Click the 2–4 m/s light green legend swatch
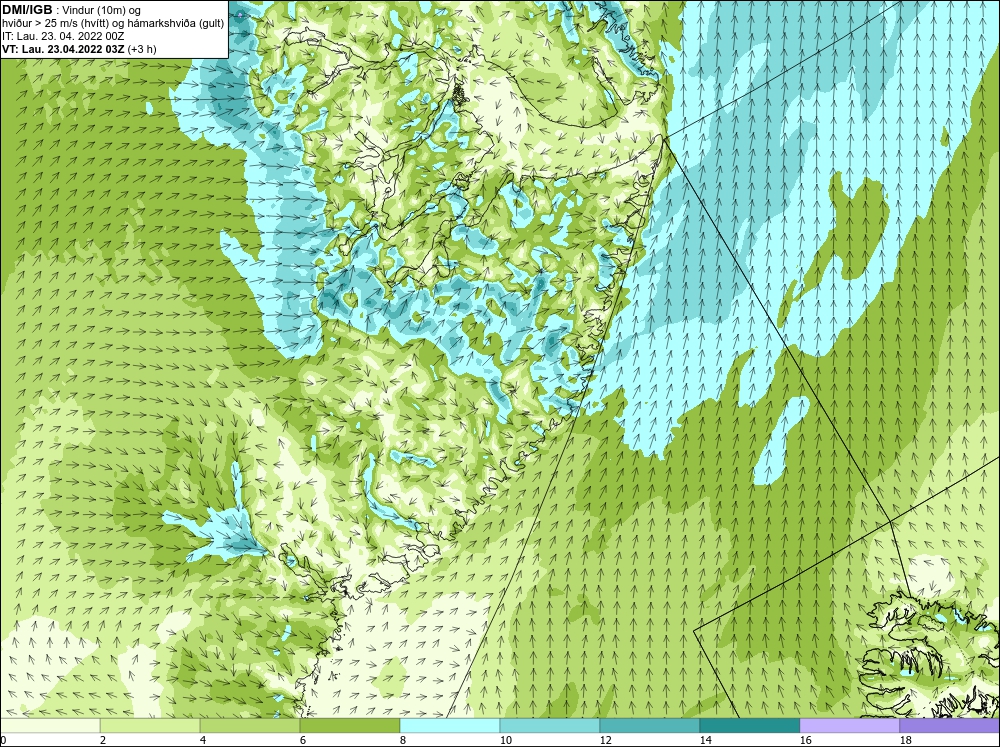The width and height of the screenshot is (1000, 747). tap(150, 726)
